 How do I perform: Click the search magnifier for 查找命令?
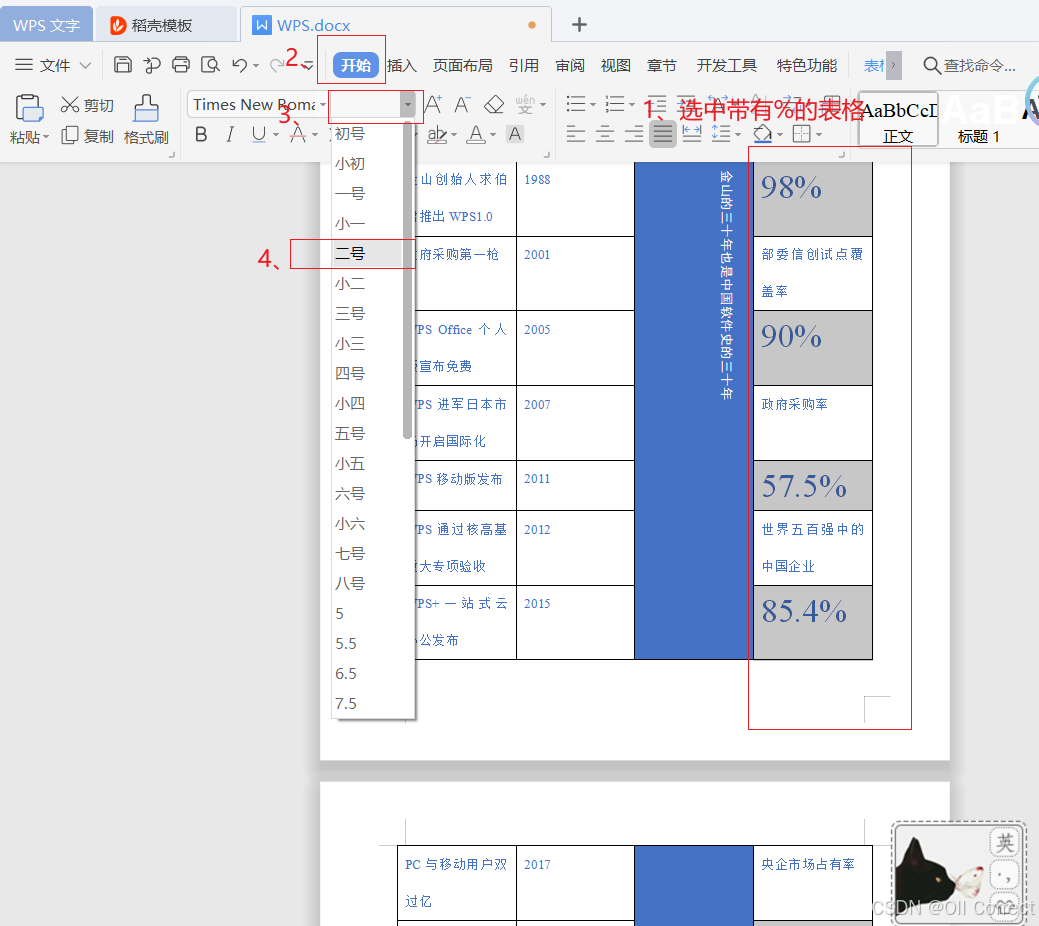[x=932, y=65]
